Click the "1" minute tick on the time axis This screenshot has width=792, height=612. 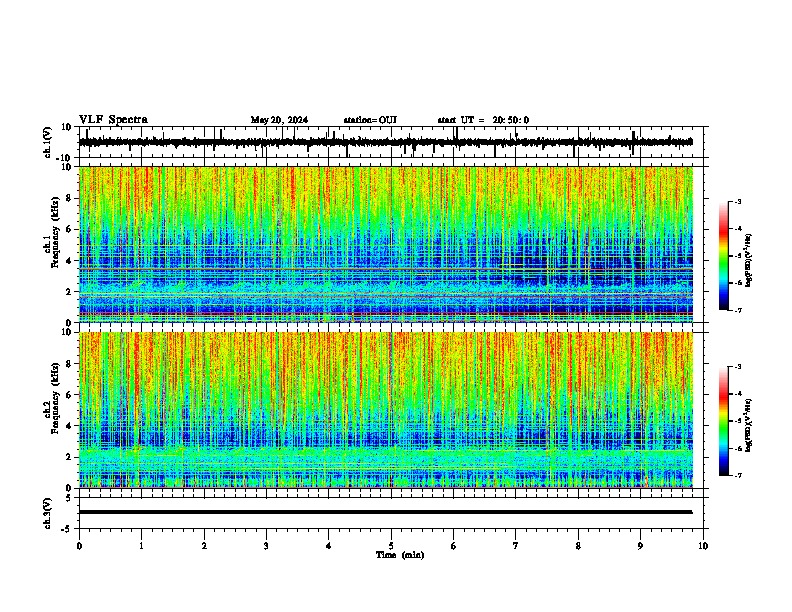(141, 546)
